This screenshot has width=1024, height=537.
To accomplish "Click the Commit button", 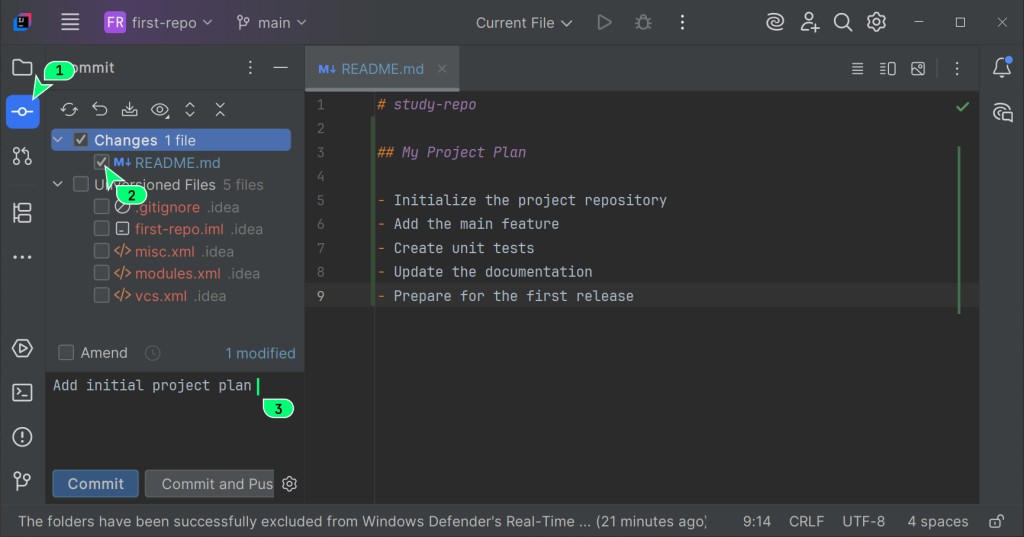I will [x=95, y=483].
